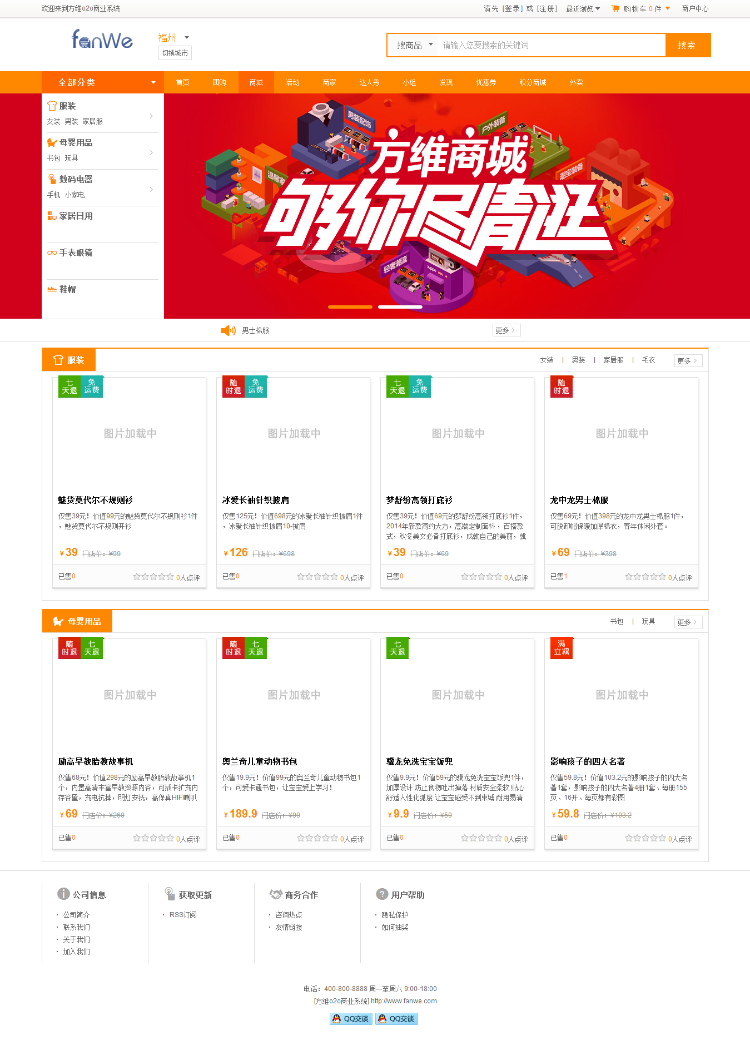Image resolution: width=750 pixels, height=1045 pixels.
Task: Click the green 七天退 badge on 婴儿免洗宝宝饭兜 card
Action: (397, 648)
